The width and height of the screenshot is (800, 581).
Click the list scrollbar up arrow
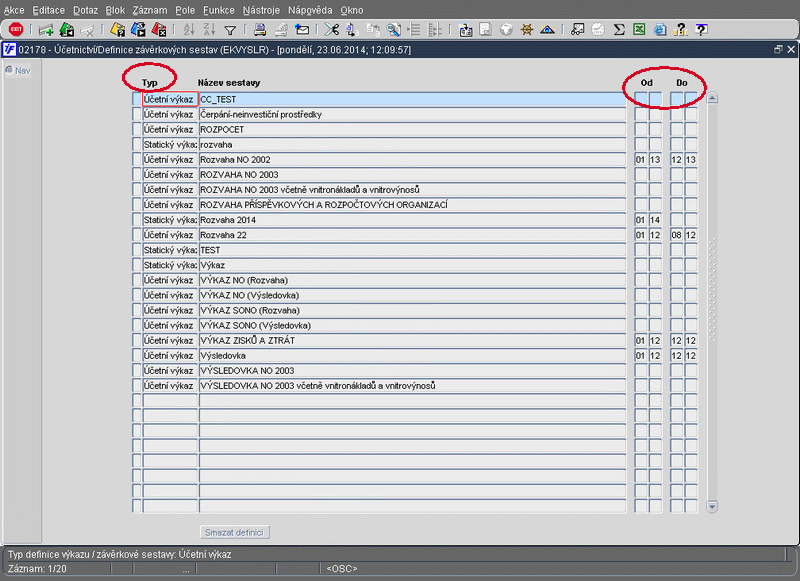tap(712, 98)
